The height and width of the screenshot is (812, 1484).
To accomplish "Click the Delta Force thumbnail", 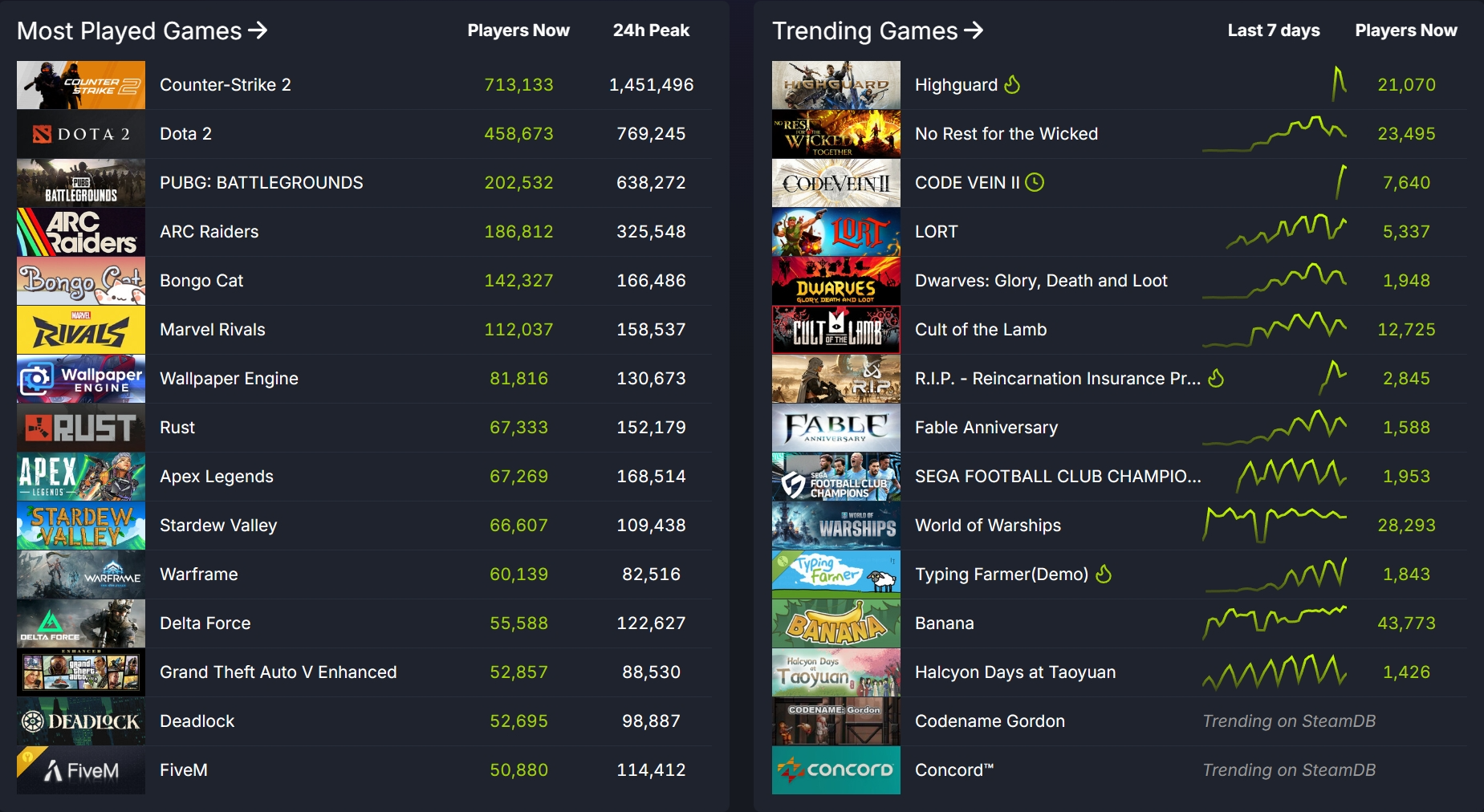I will (81, 623).
